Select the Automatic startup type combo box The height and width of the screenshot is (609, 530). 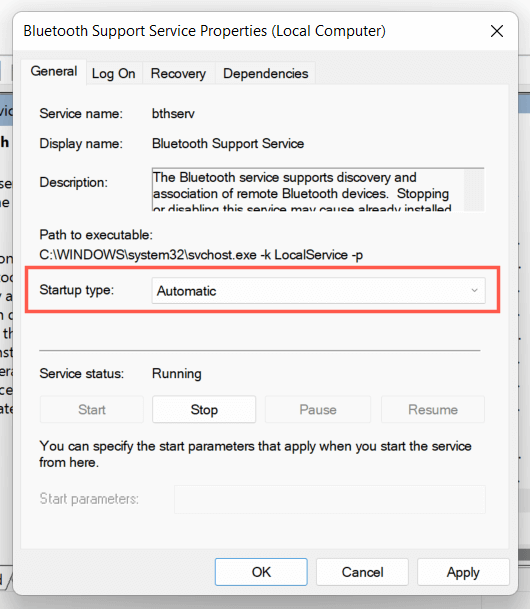point(318,291)
